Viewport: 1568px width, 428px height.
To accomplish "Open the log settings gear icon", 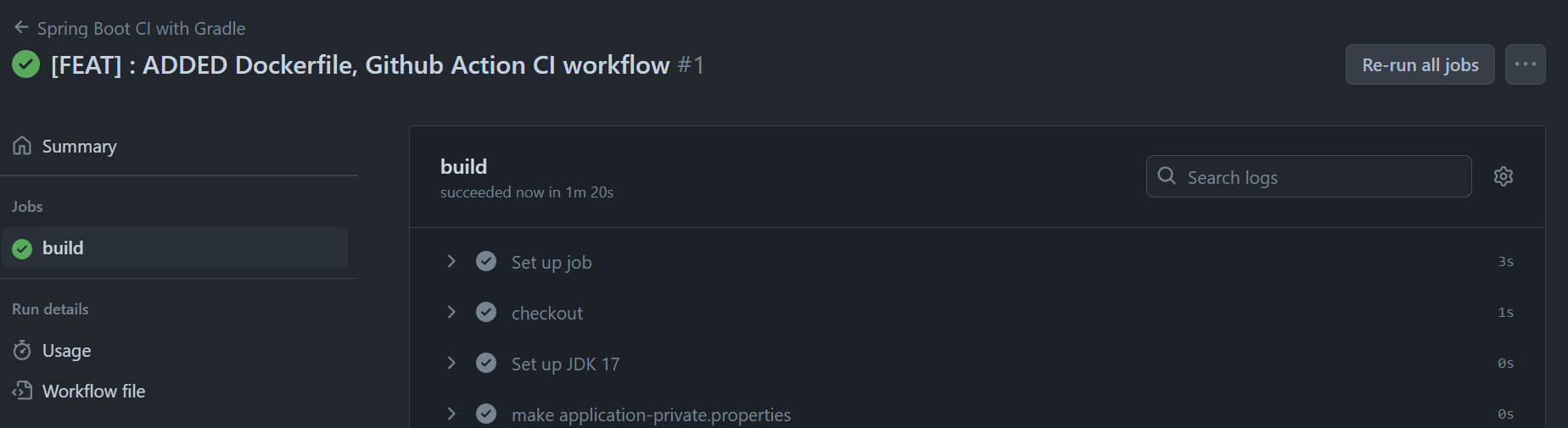I will (1504, 176).
